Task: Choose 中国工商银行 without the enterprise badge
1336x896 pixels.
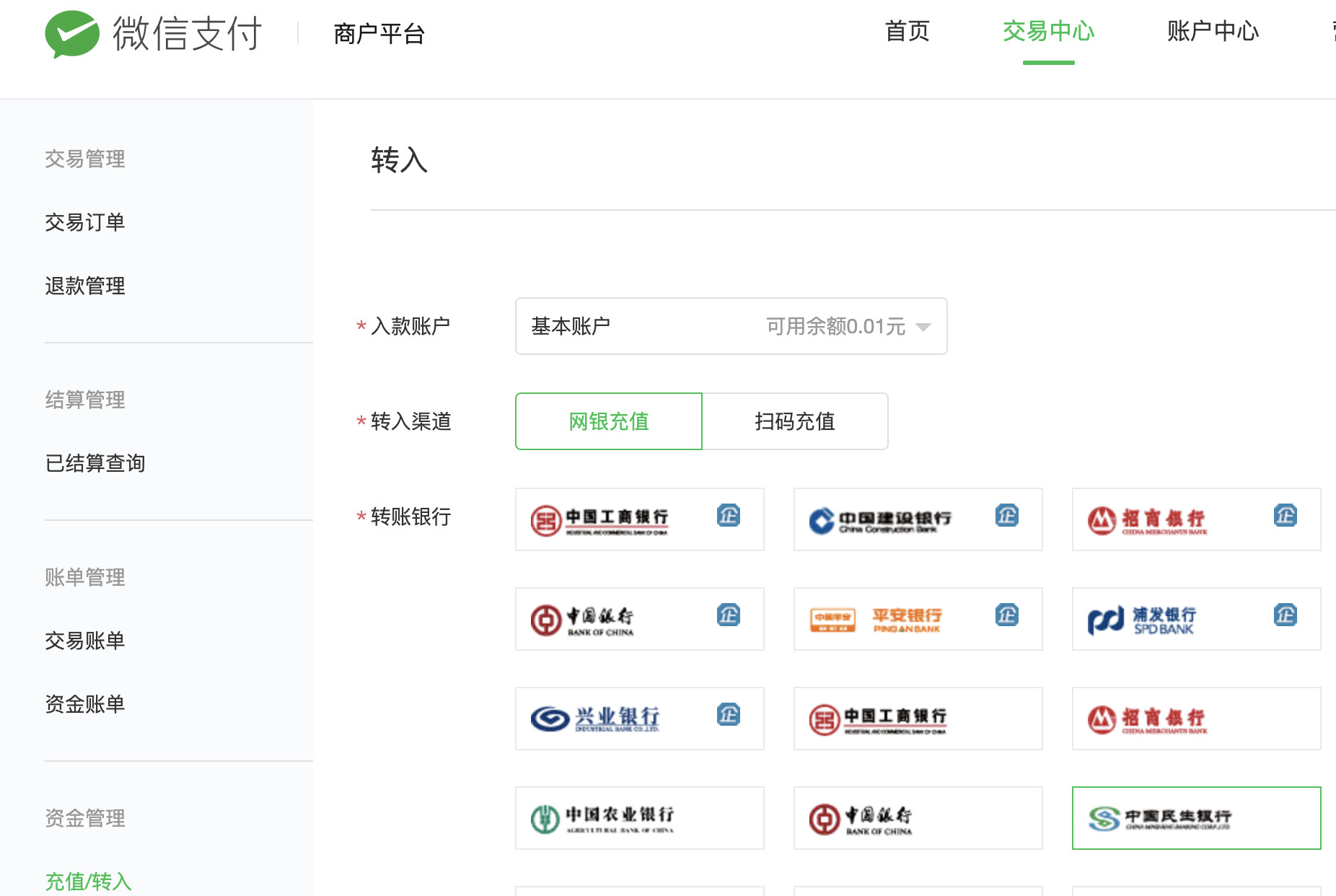Action: [918, 719]
